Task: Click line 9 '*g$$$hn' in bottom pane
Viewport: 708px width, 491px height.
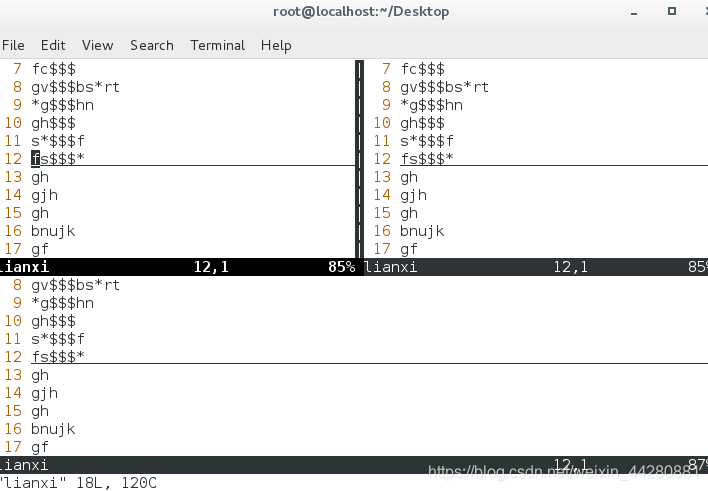Action: [62, 303]
